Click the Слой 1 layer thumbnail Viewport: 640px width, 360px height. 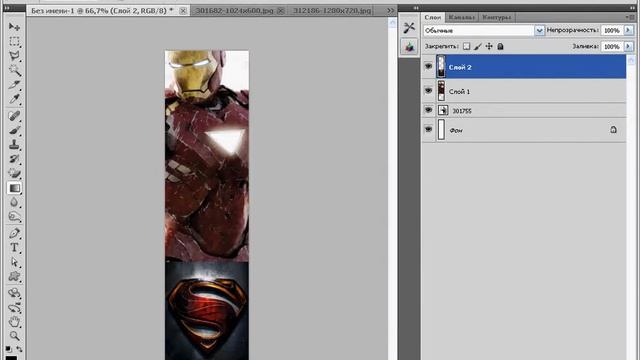[441, 91]
